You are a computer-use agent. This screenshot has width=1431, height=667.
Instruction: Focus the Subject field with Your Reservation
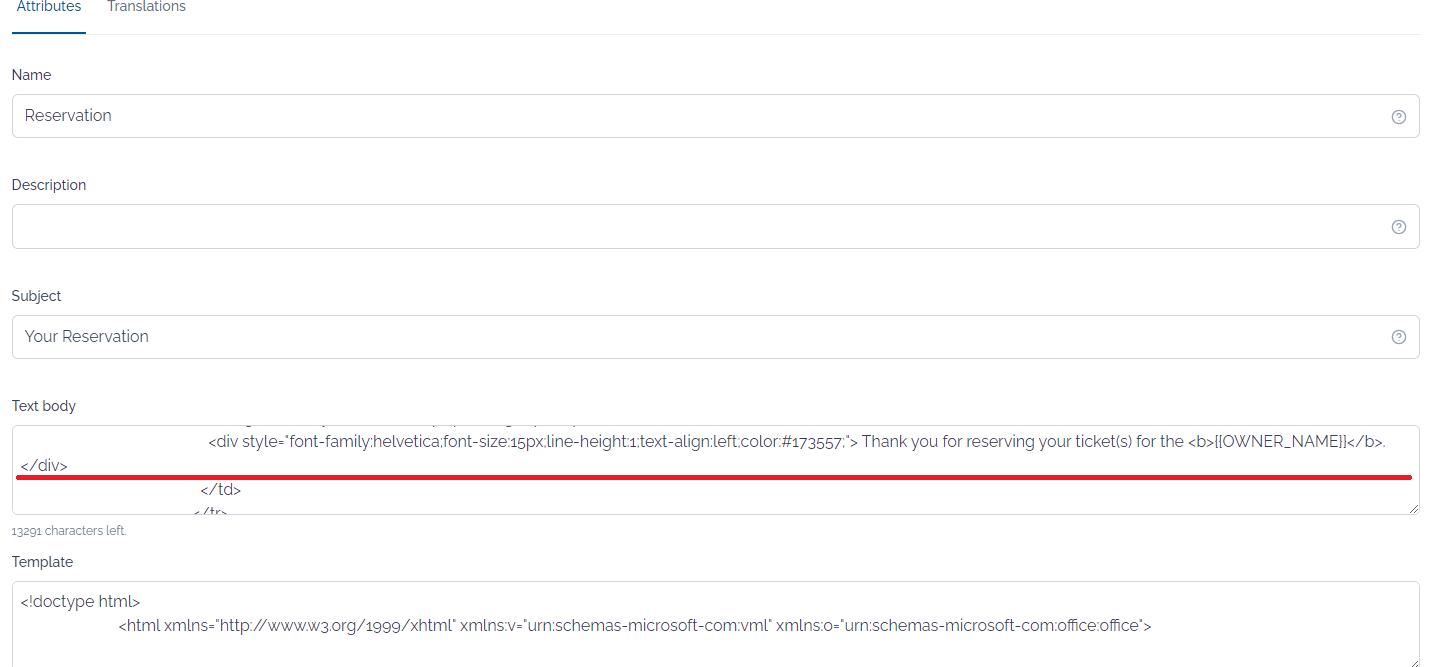[715, 337]
